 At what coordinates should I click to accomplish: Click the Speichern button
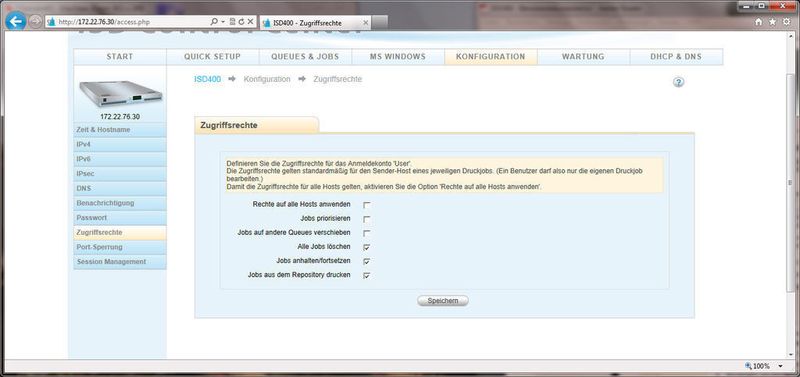tap(443, 301)
